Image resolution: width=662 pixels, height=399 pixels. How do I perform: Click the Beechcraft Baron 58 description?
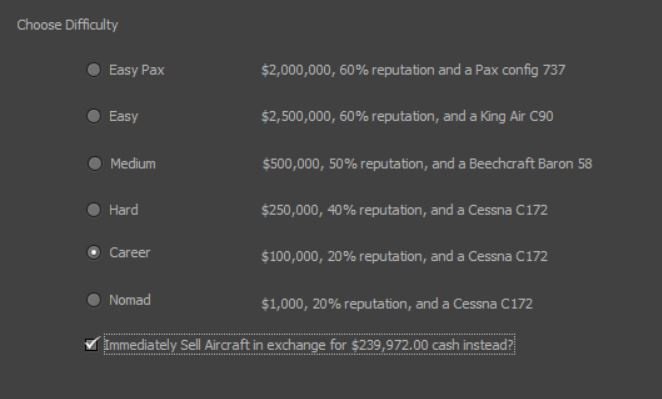click(427, 164)
